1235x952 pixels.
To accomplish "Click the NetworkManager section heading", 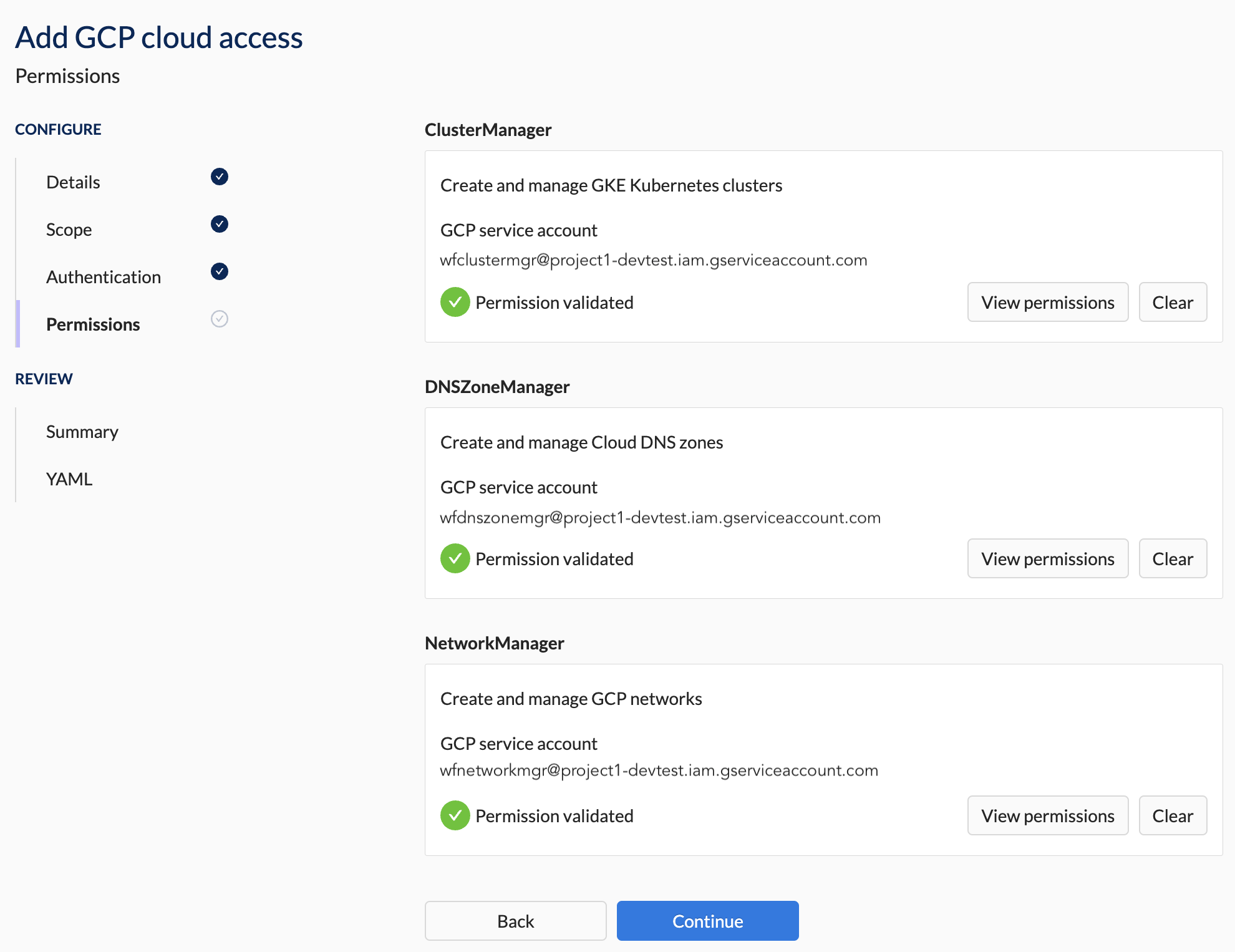I will click(495, 643).
